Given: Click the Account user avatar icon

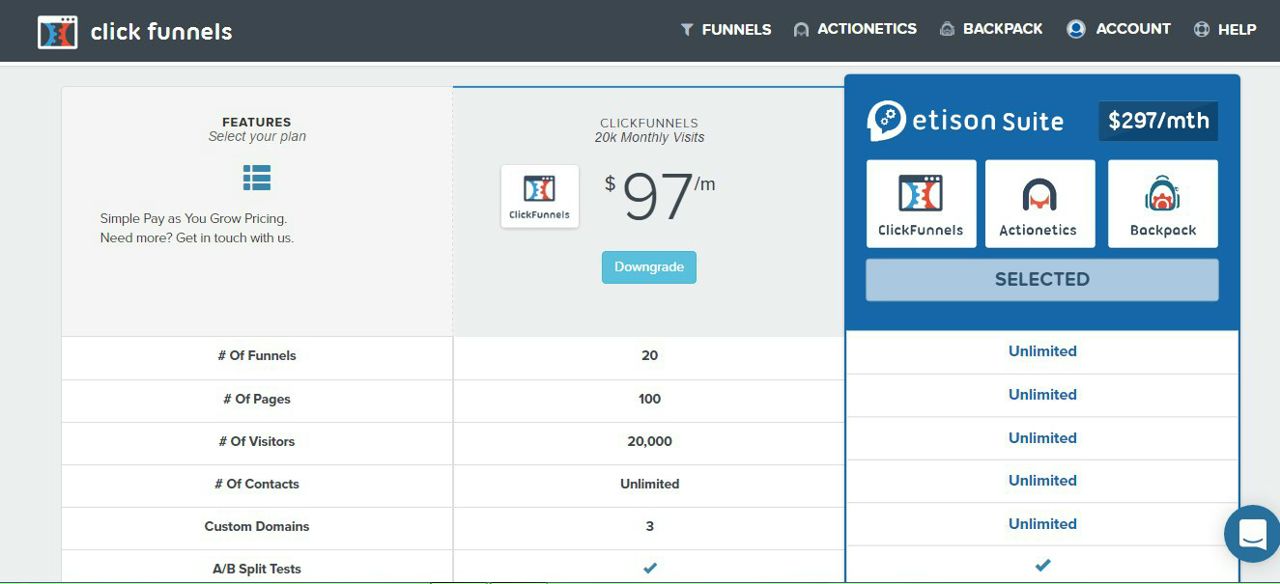Looking at the screenshot, I should 1076,29.
